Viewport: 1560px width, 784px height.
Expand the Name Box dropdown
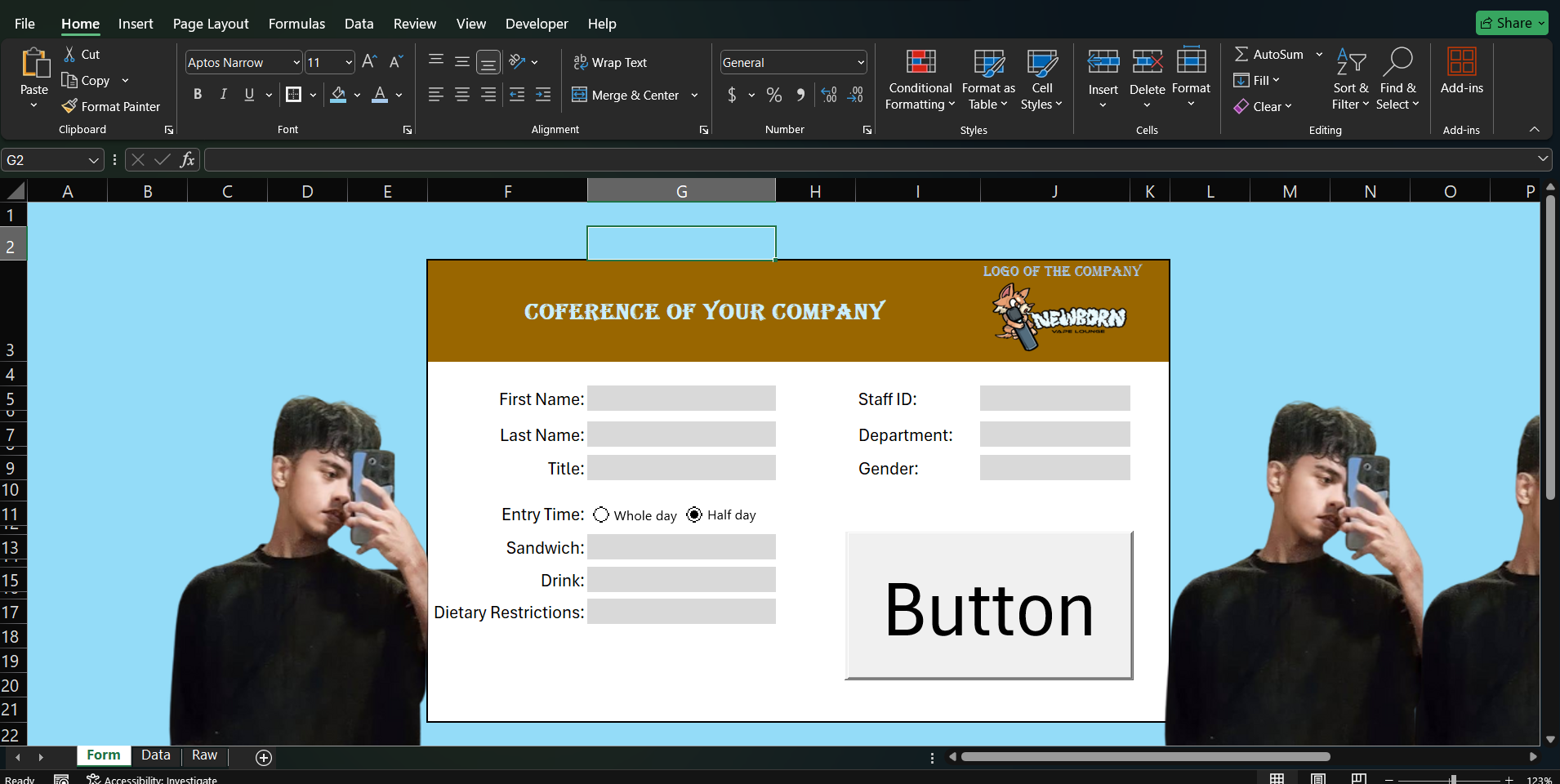tap(93, 160)
